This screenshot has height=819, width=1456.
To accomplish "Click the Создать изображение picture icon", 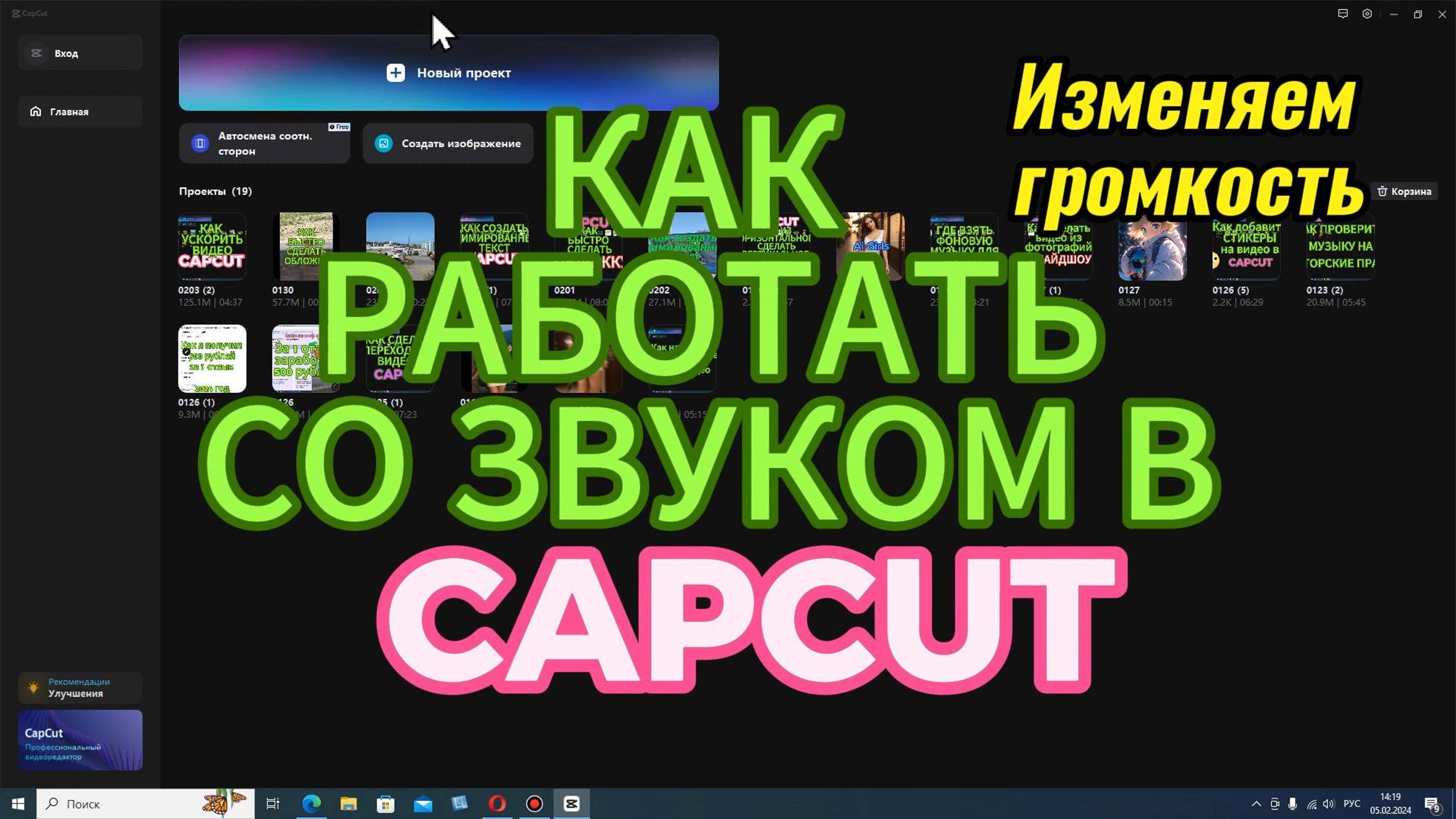I will (384, 143).
